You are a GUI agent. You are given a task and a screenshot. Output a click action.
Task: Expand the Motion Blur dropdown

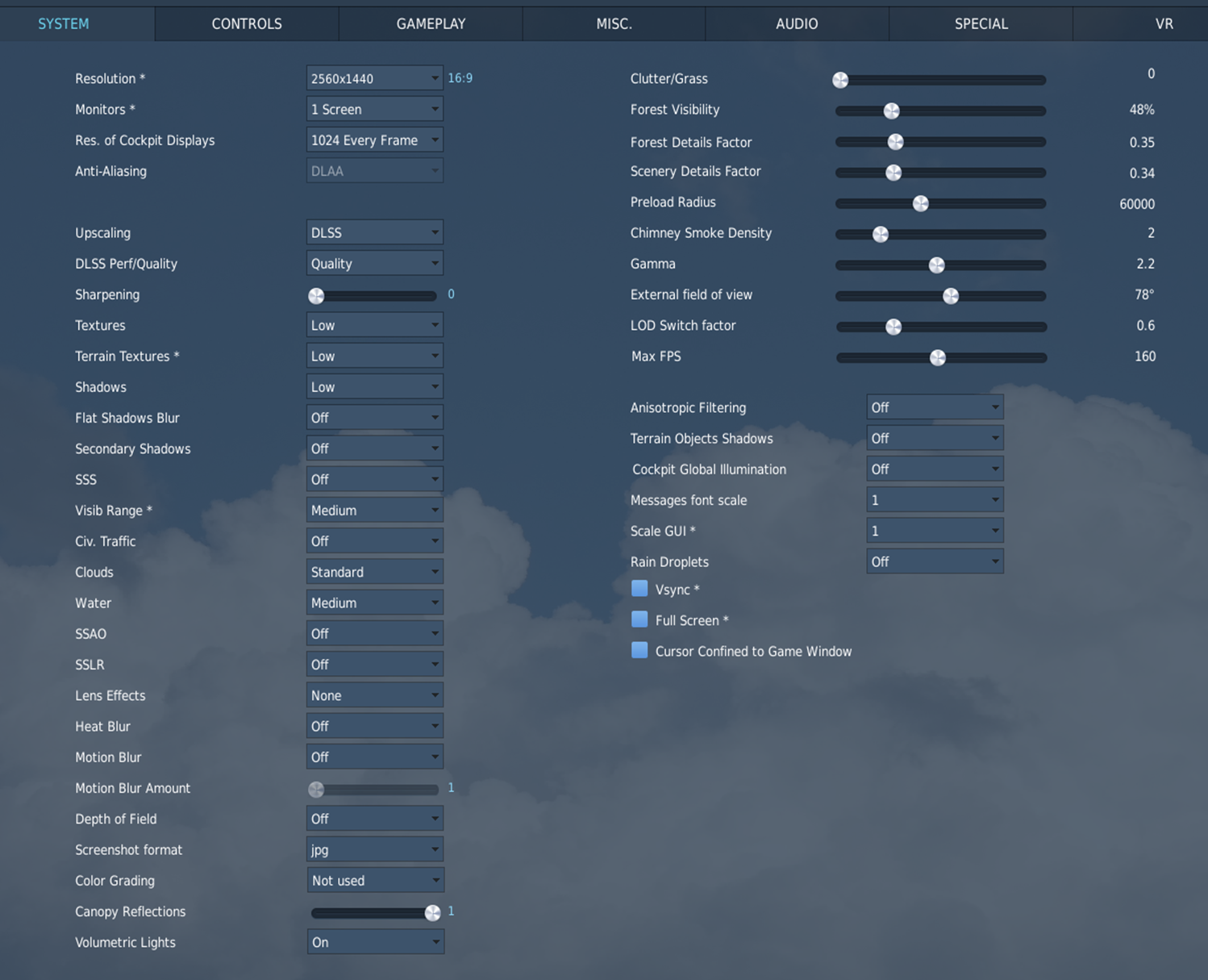click(374, 757)
